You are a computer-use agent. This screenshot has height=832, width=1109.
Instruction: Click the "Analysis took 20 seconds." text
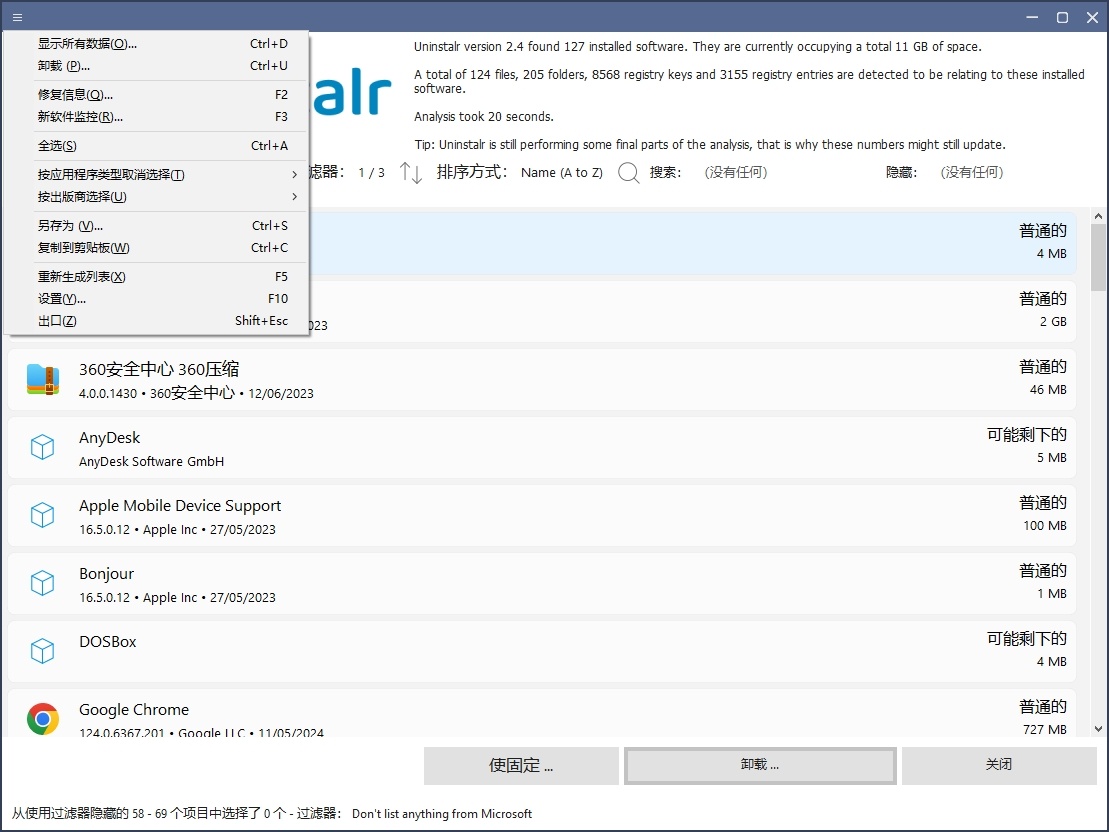[x=484, y=117]
